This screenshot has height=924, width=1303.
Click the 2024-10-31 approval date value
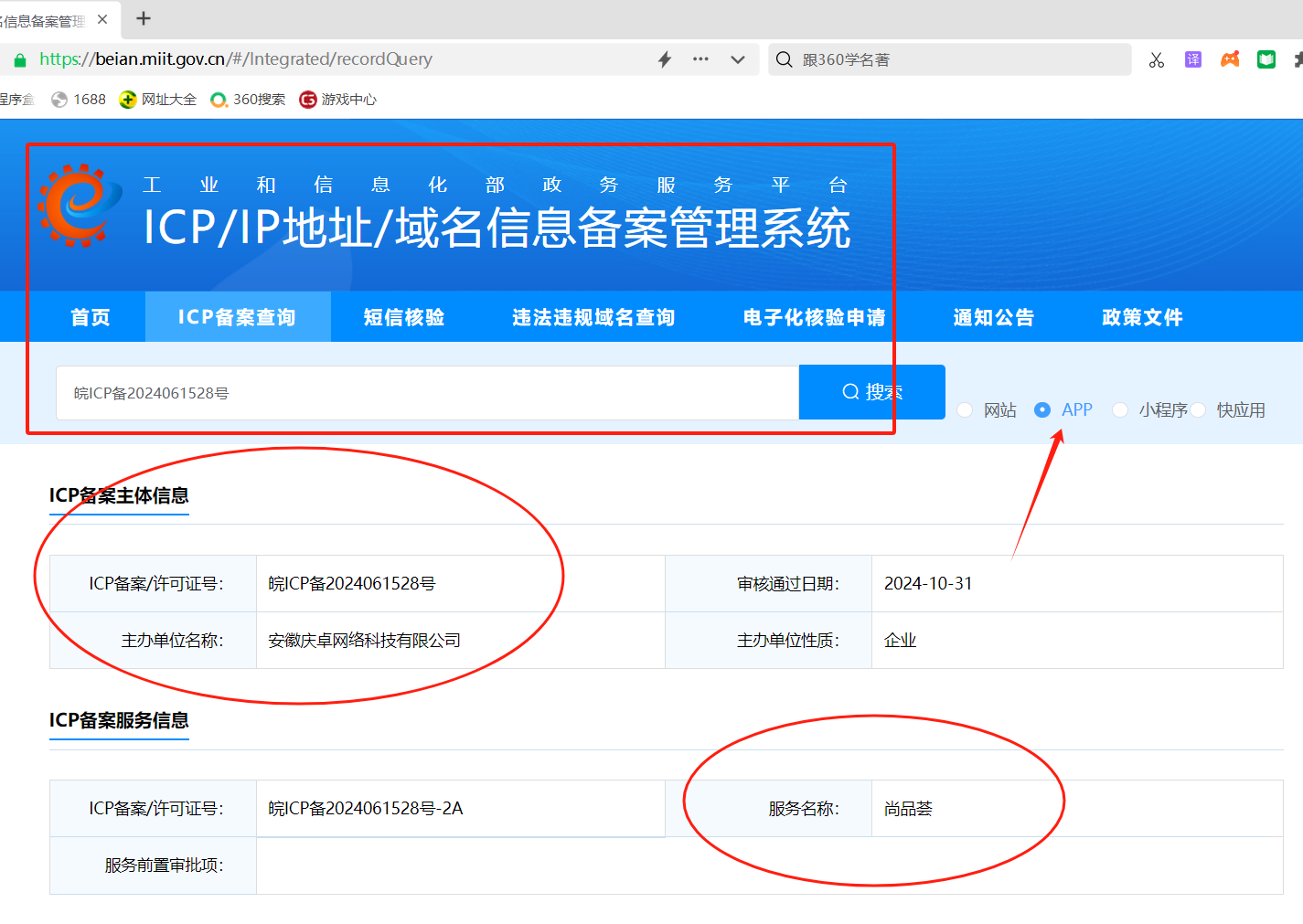(x=928, y=583)
